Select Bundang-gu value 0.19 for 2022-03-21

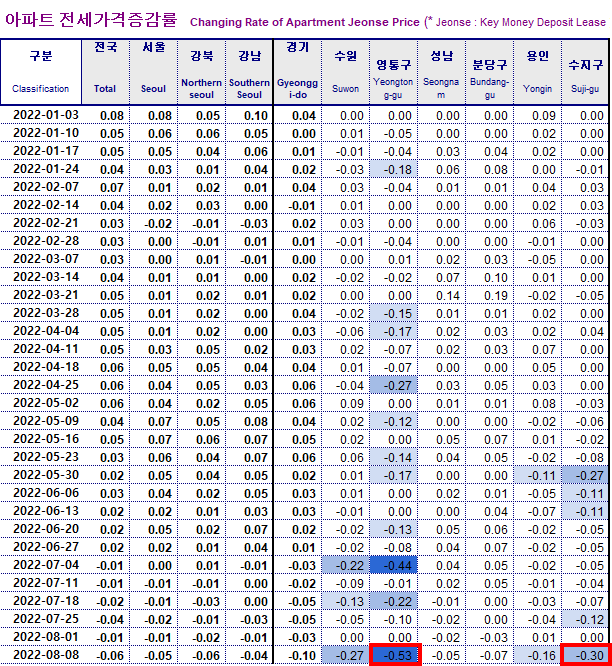tap(489, 295)
